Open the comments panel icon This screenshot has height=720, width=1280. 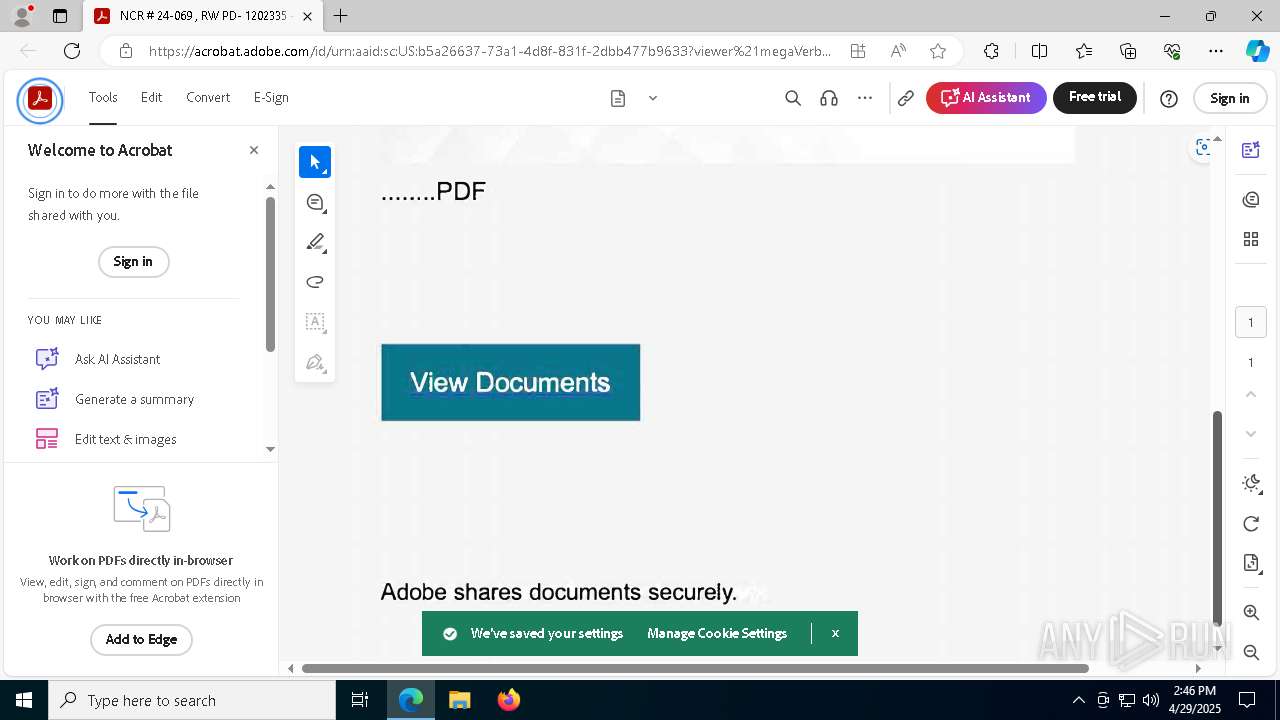point(1251,200)
